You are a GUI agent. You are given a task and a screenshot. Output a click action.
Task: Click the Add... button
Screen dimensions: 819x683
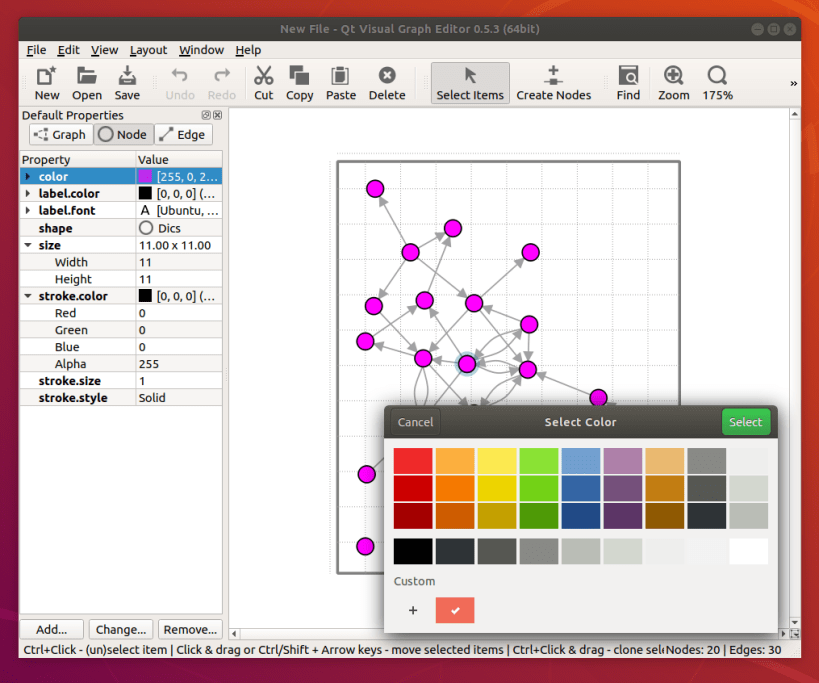(x=51, y=630)
